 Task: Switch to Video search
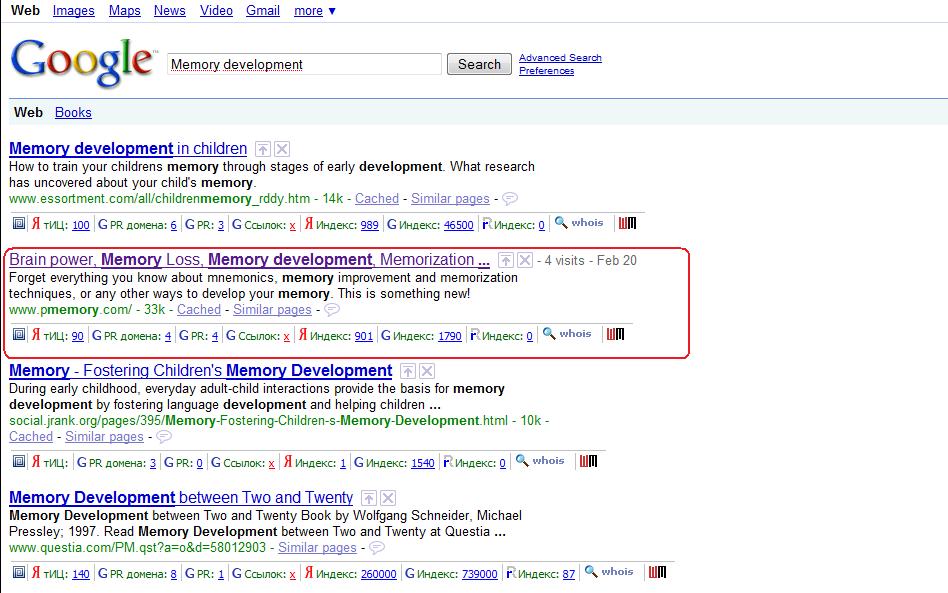(x=216, y=11)
